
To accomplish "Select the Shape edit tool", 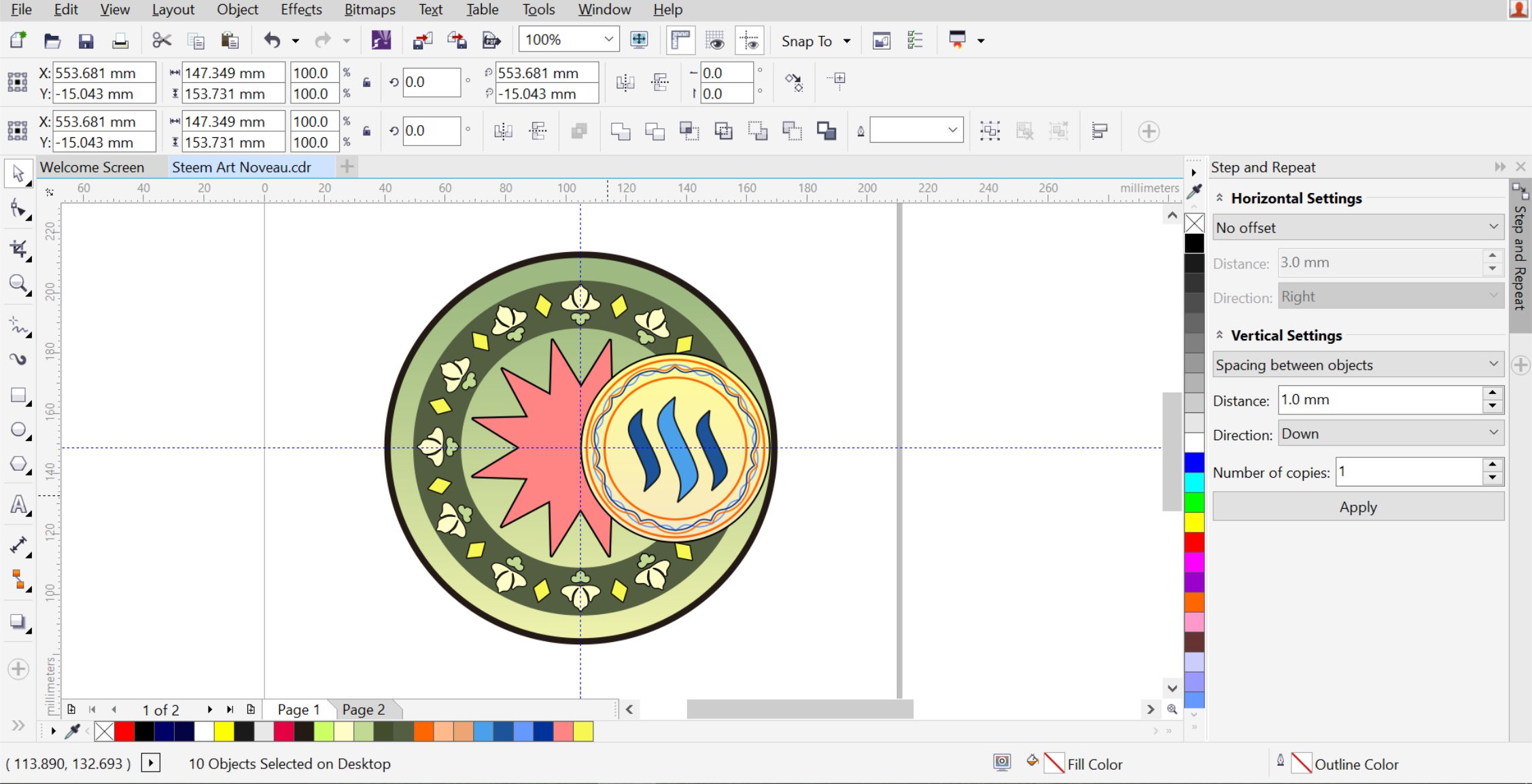I will pyautogui.click(x=18, y=209).
